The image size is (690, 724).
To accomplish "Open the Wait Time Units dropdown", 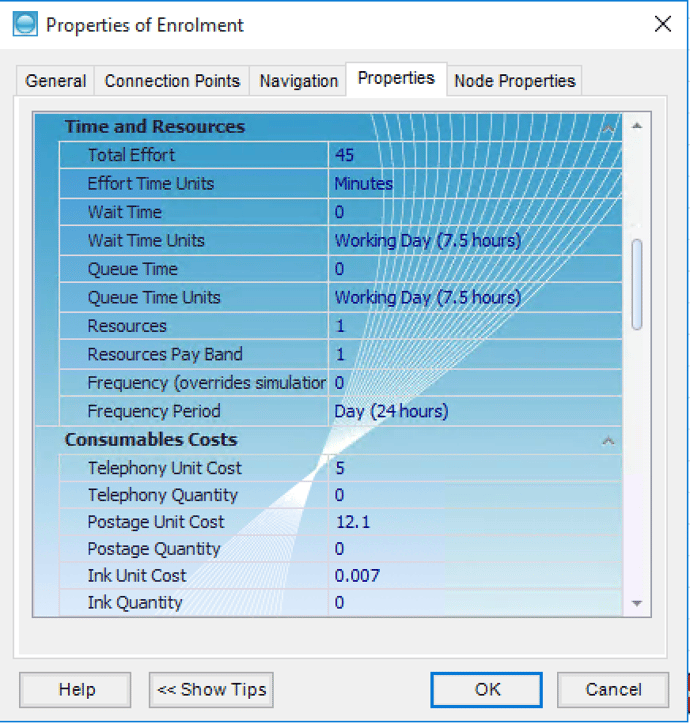I will click(x=475, y=241).
